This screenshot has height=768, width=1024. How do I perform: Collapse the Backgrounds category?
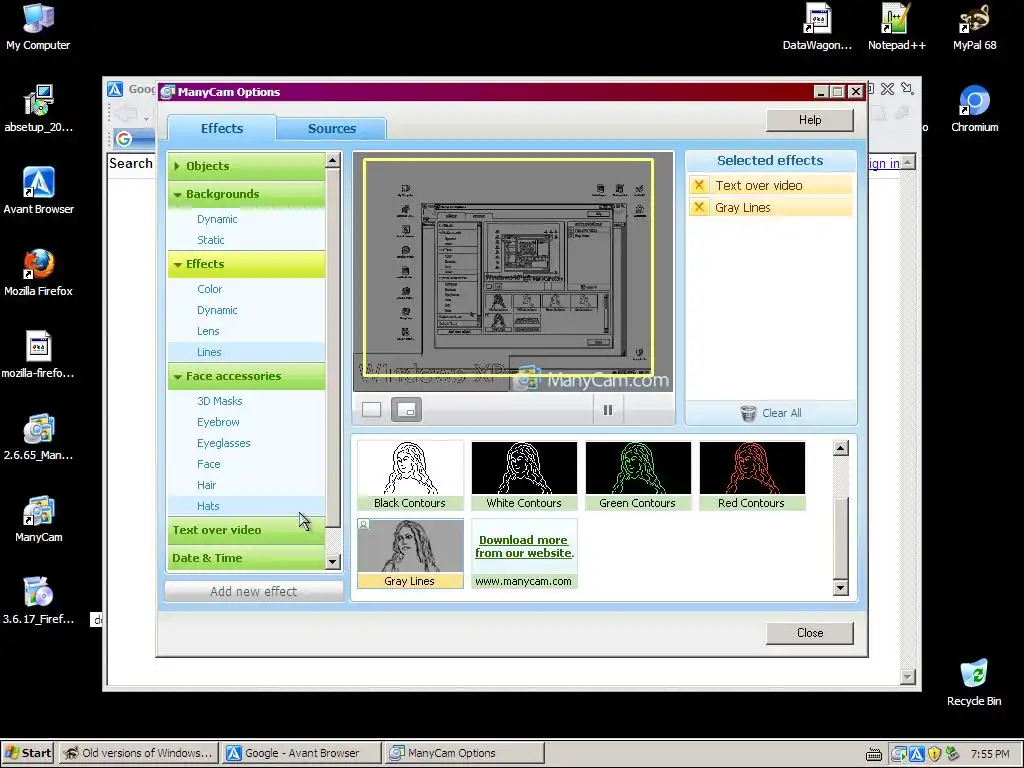pos(246,194)
